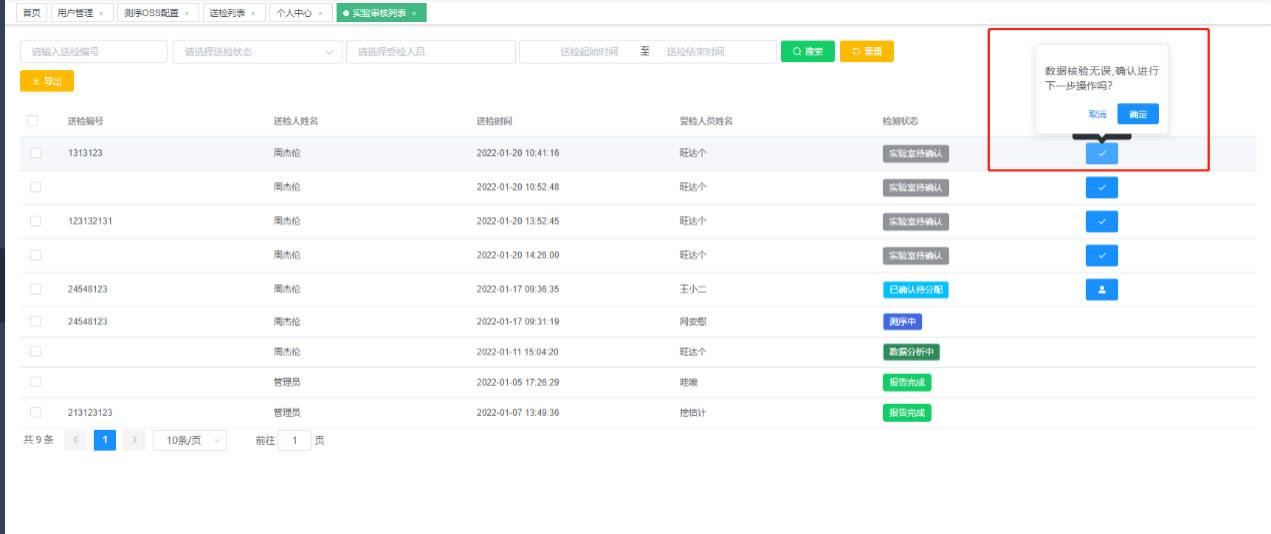Check the box for the 213123123 row

[36, 412]
